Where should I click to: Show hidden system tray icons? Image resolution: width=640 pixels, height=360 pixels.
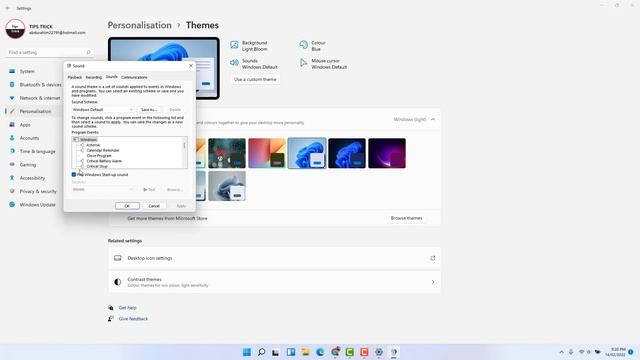coord(562,352)
